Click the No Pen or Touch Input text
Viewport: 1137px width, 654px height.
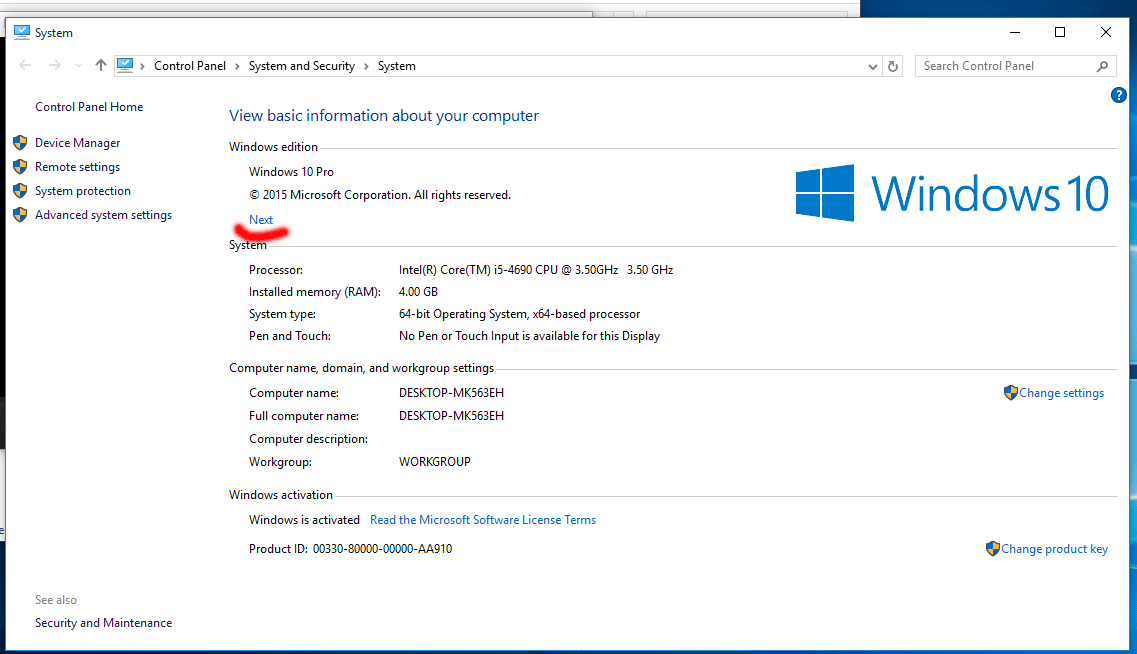(529, 336)
